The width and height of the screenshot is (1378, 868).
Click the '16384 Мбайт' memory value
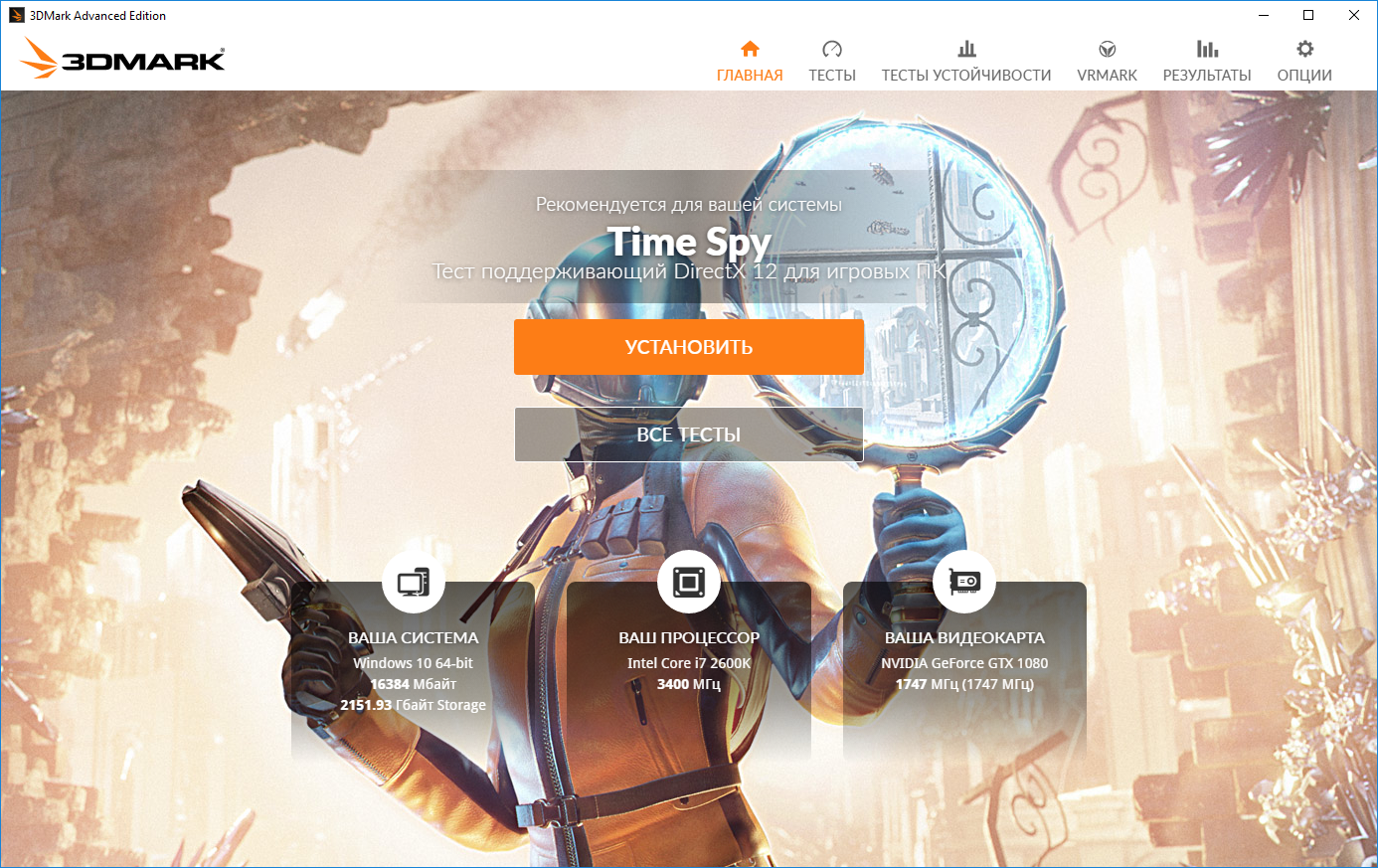point(414,684)
